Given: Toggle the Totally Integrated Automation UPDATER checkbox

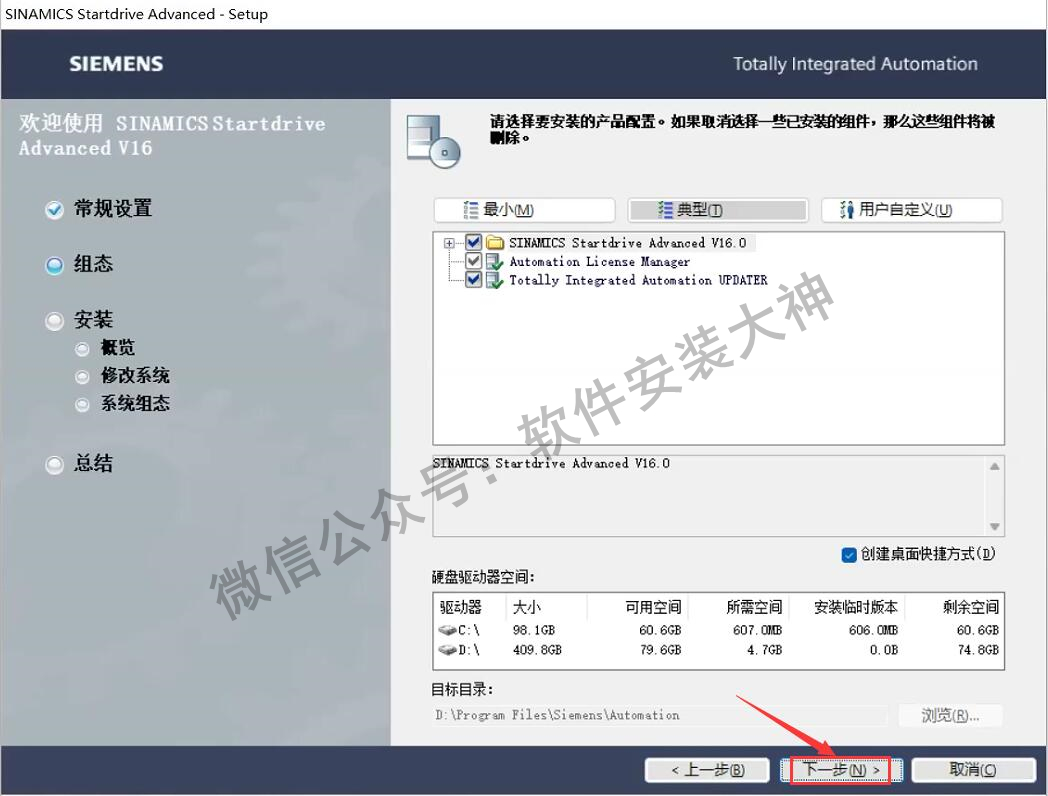Looking at the screenshot, I should 473,279.
